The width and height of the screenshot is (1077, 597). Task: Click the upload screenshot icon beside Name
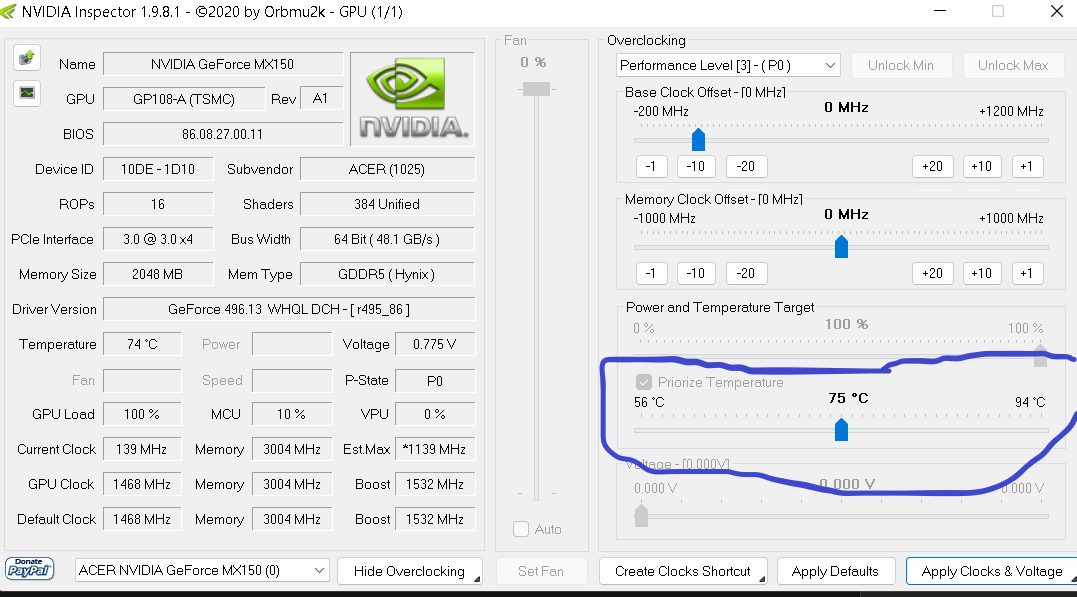pyautogui.click(x=27, y=58)
